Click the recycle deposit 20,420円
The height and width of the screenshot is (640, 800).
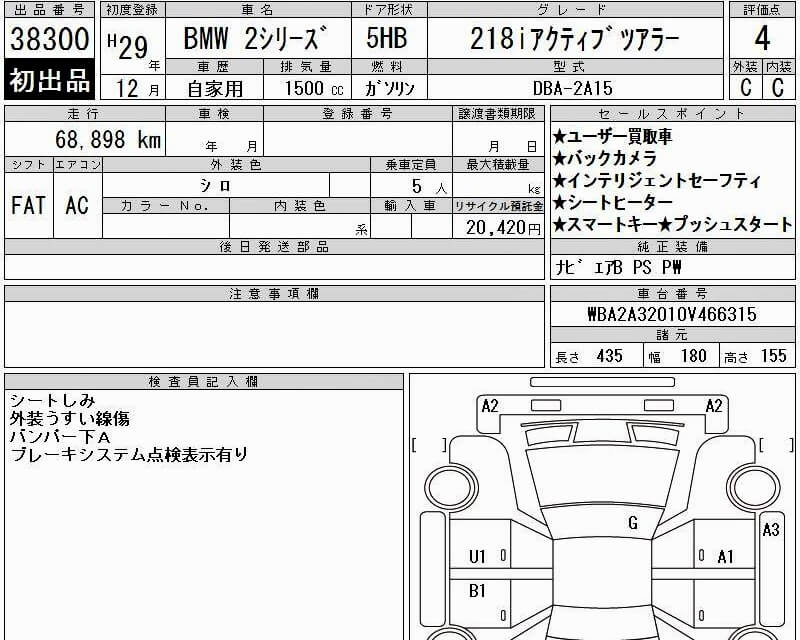pyautogui.click(x=503, y=227)
